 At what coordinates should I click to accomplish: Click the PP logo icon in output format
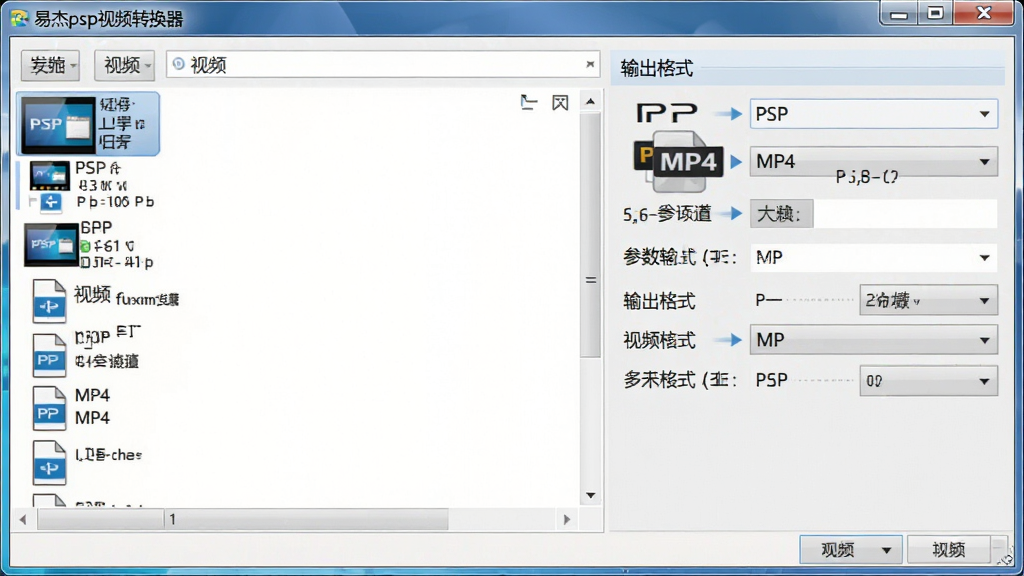point(667,113)
